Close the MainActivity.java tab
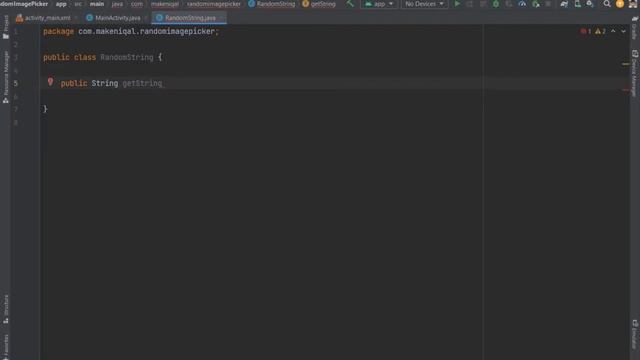640x360 pixels. 146,18
